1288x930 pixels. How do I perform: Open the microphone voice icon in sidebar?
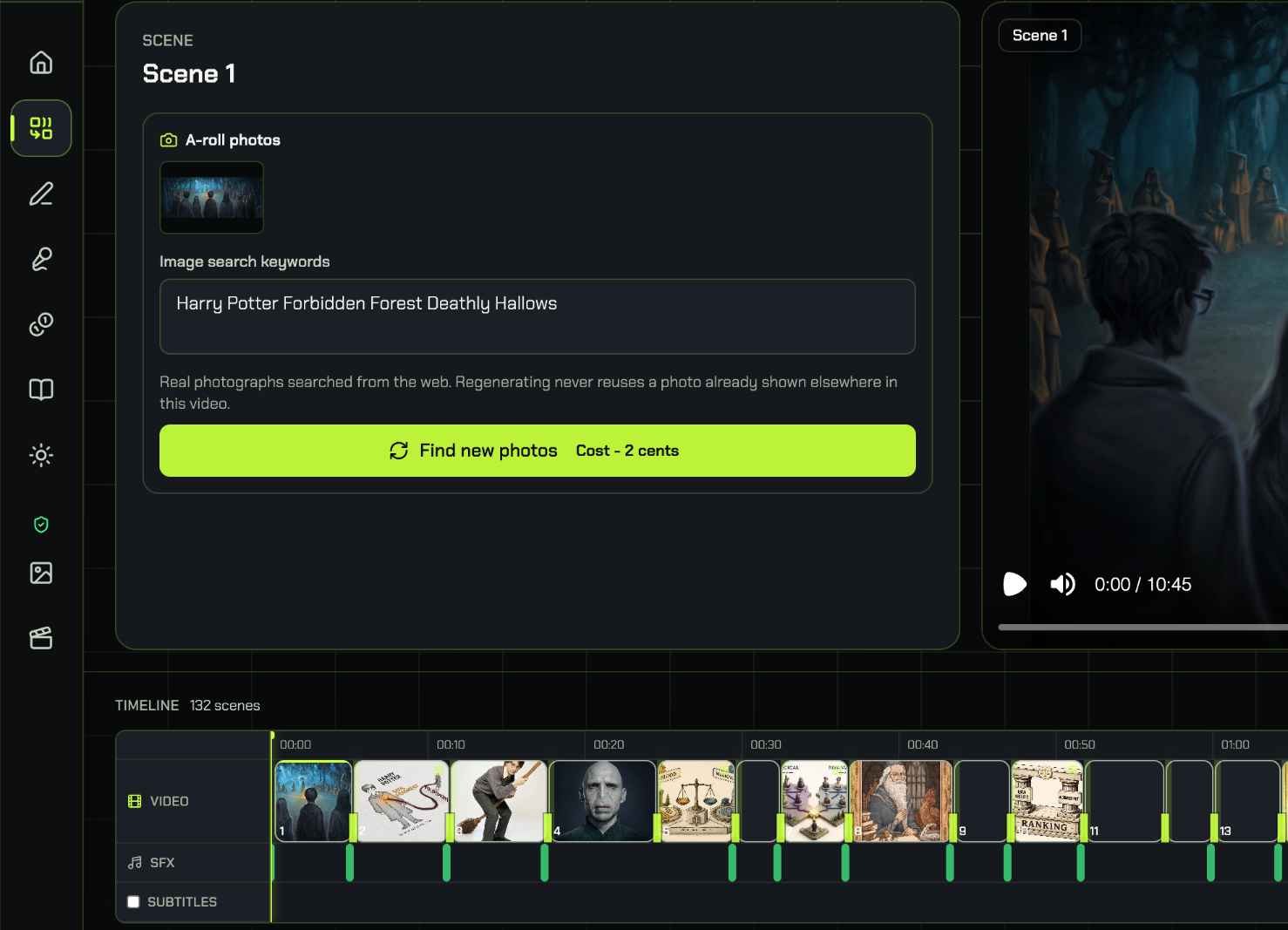coord(41,259)
